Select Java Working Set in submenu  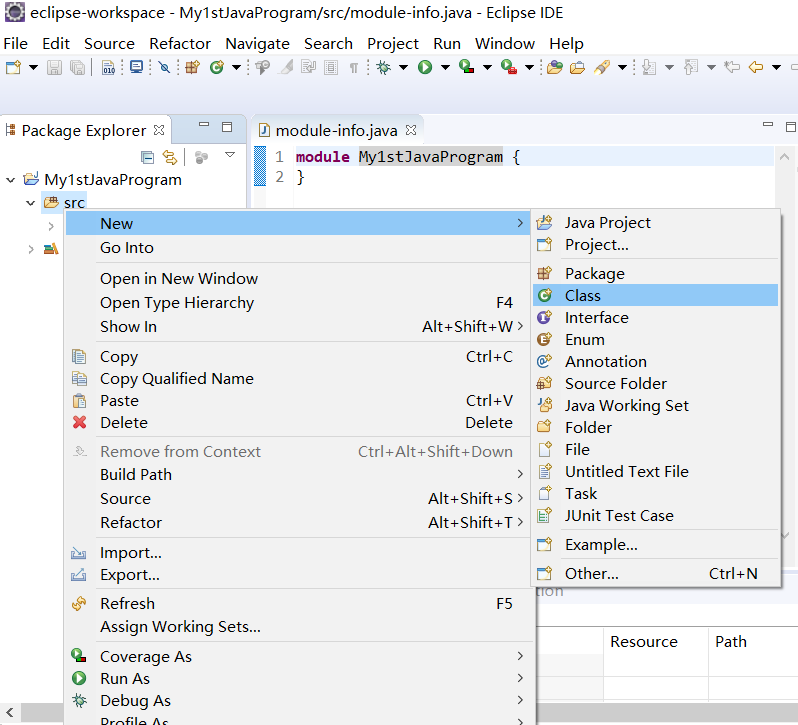[656, 405]
